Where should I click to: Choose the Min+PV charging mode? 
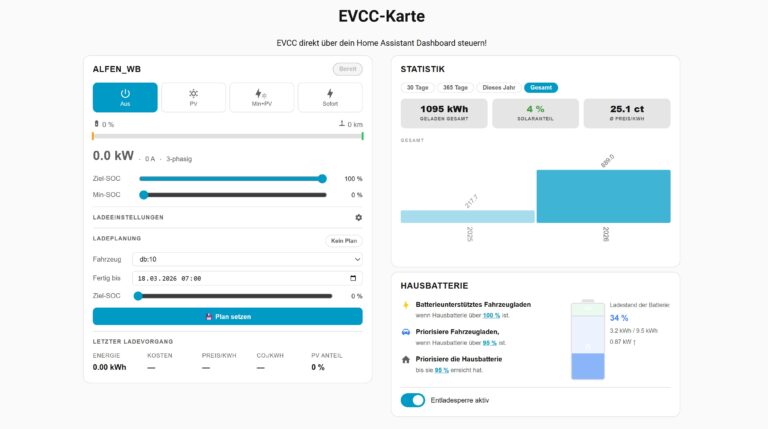(x=261, y=97)
